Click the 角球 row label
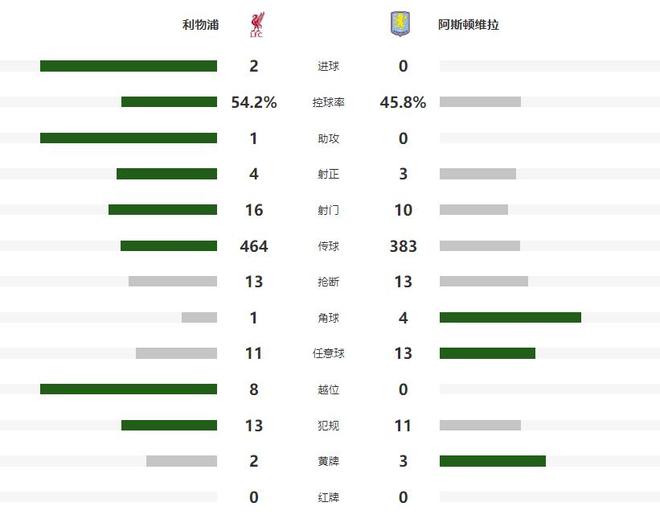660x519 pixels. (327, 318)
